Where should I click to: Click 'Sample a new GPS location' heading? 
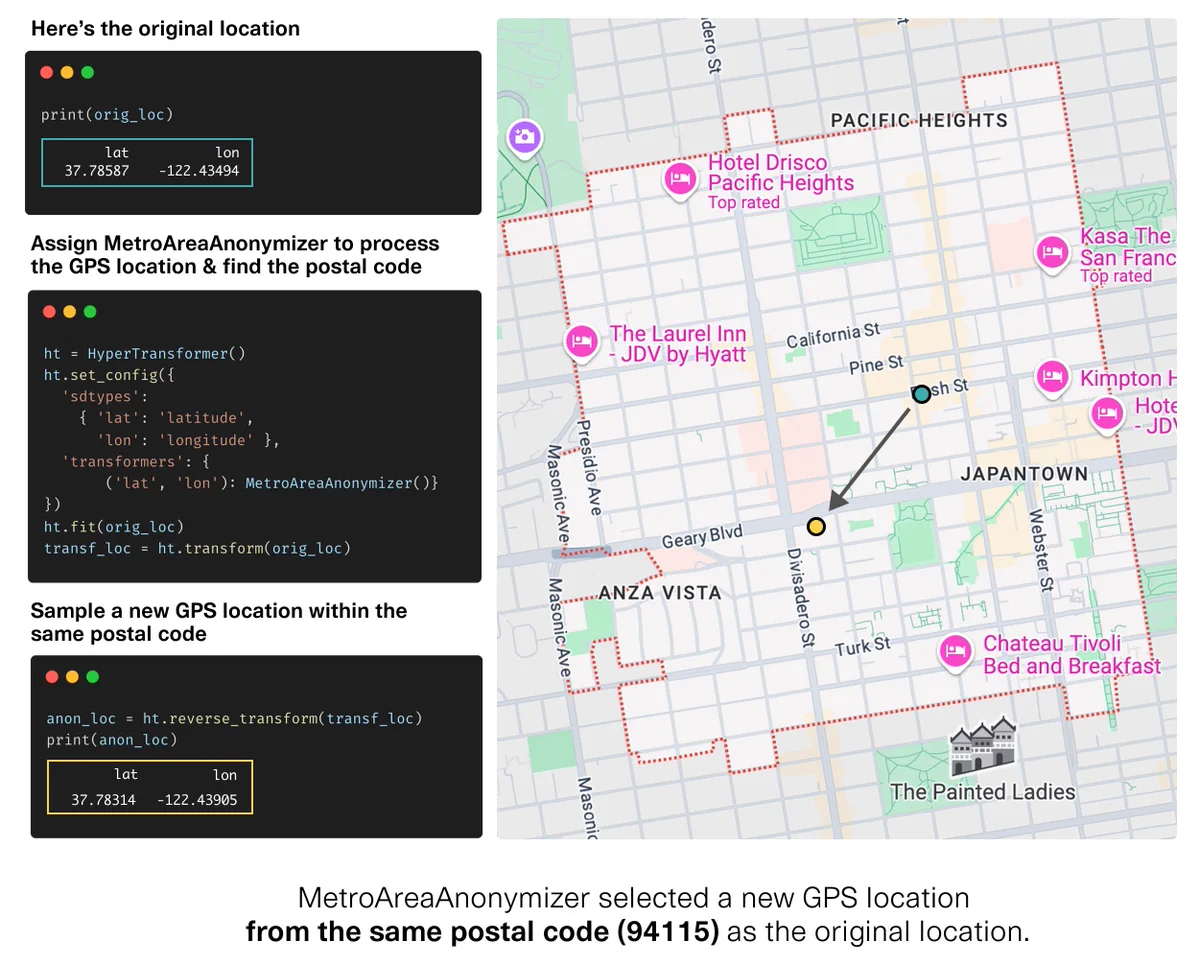[219, 622]
